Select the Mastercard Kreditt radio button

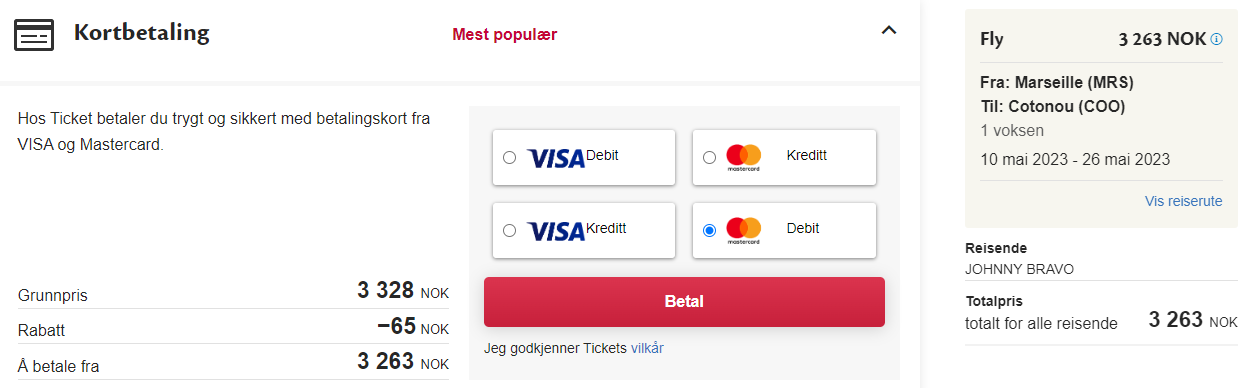(709, 157)
